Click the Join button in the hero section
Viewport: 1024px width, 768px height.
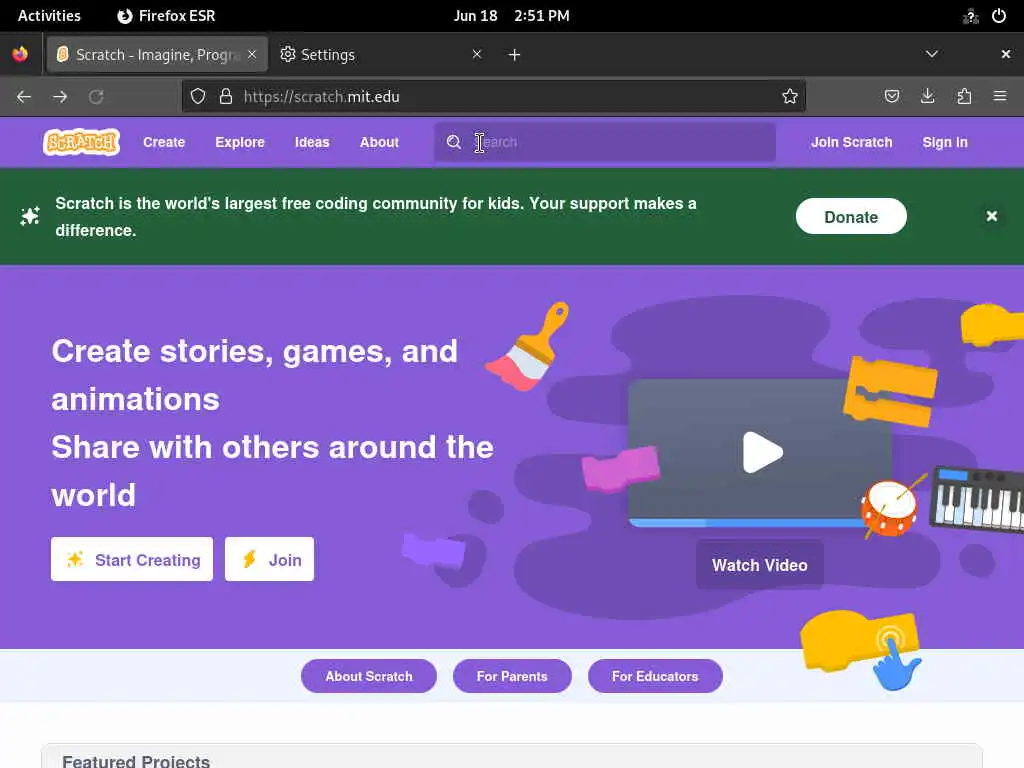click(269, 559)
